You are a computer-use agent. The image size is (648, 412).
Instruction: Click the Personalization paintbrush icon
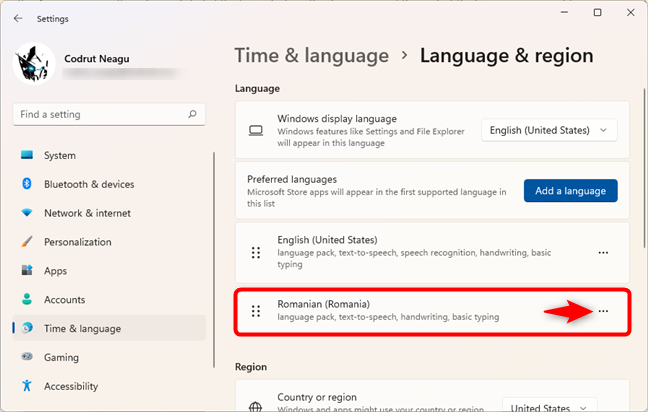[x=27, y=241]
